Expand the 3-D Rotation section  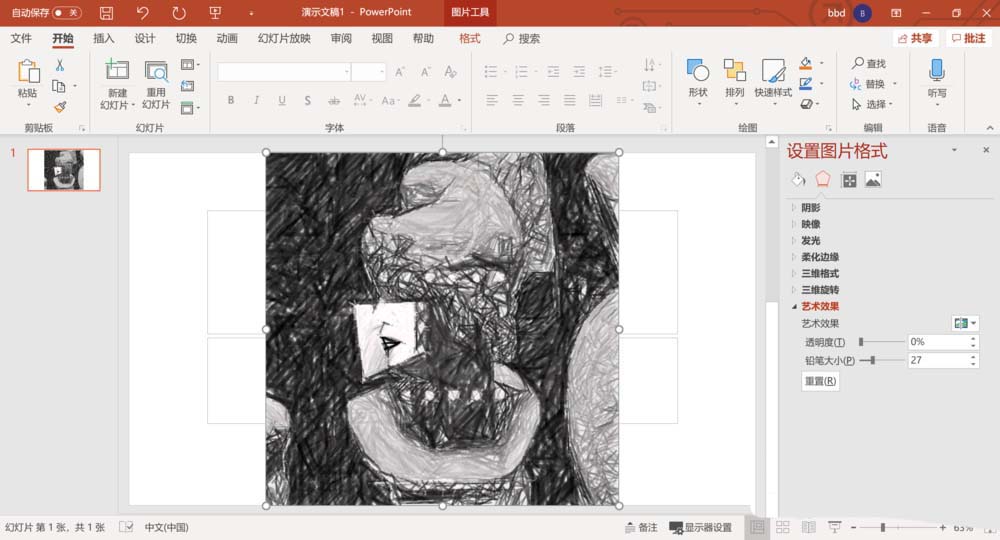[820, 290]
